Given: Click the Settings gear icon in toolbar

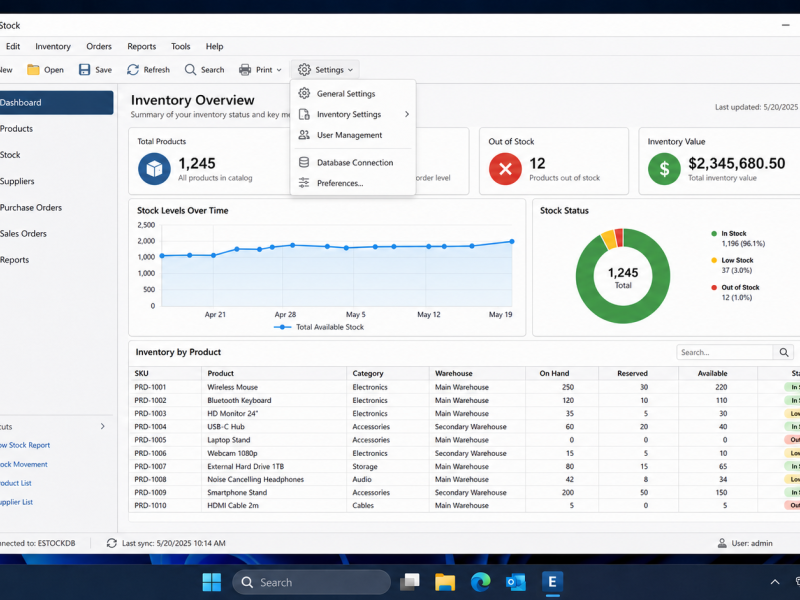Looking at the screenshot, I should click(304, 70).
